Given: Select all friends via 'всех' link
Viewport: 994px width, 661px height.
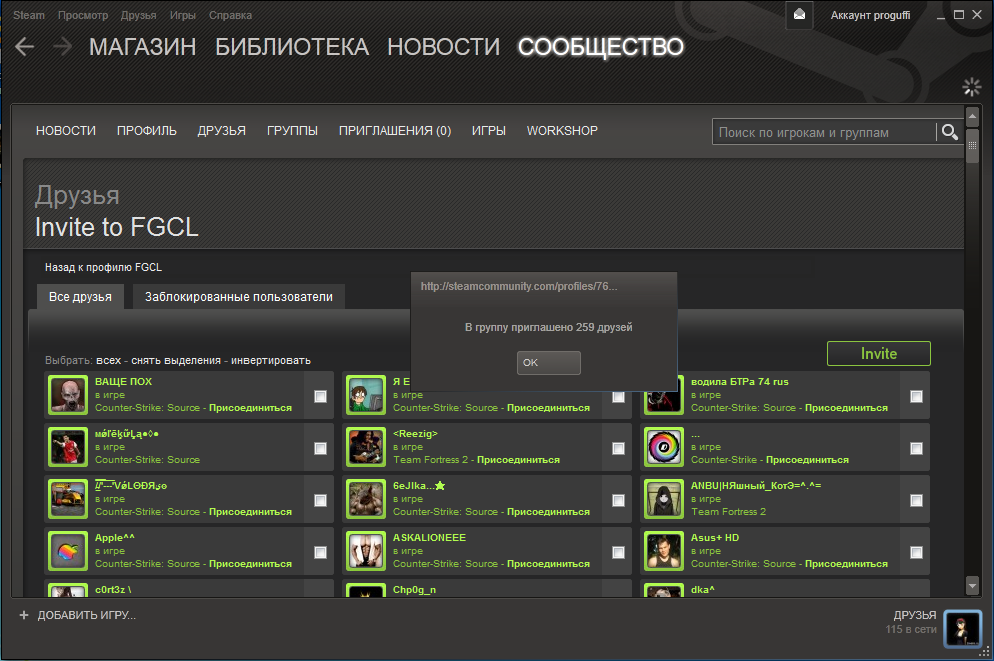Looking at the screenshot, I should point(108,360).
